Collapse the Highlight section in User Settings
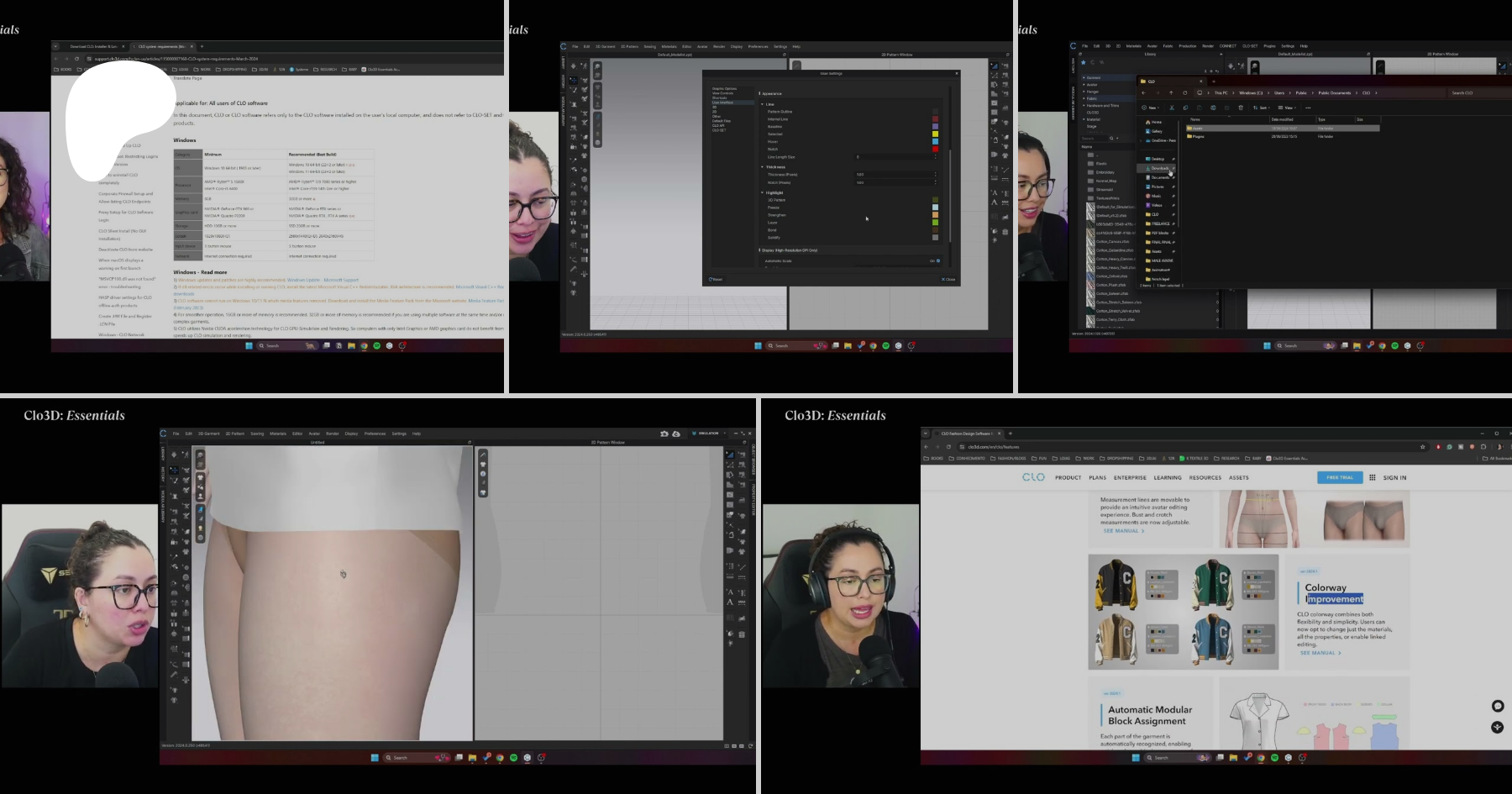 (763, 192)
